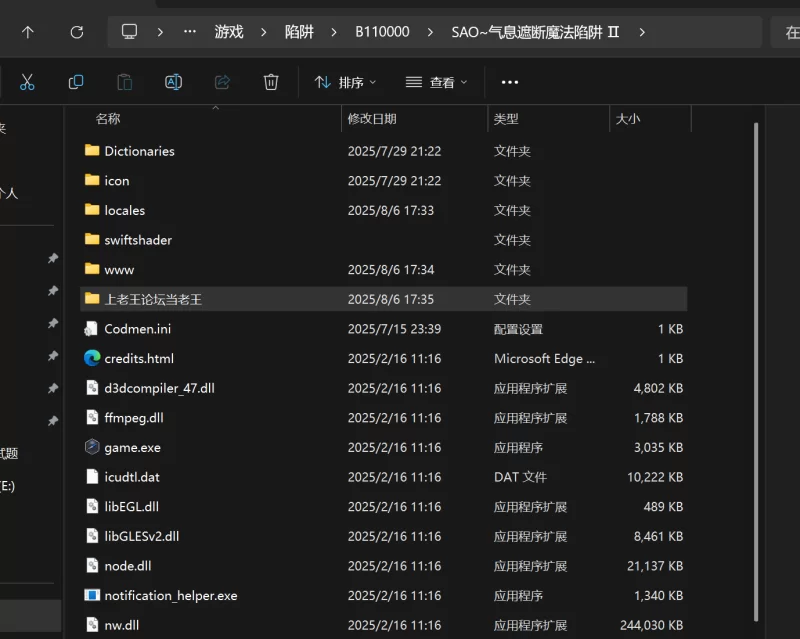Open the 查看 view dropdown
The image size is (800, 639).
coord(436,82)
